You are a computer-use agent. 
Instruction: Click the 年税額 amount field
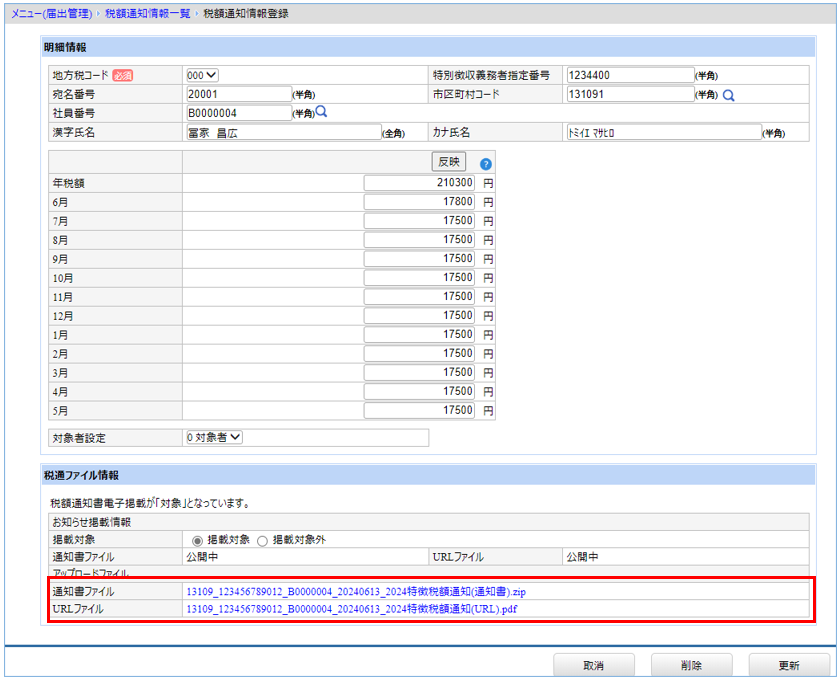(419, 183)
